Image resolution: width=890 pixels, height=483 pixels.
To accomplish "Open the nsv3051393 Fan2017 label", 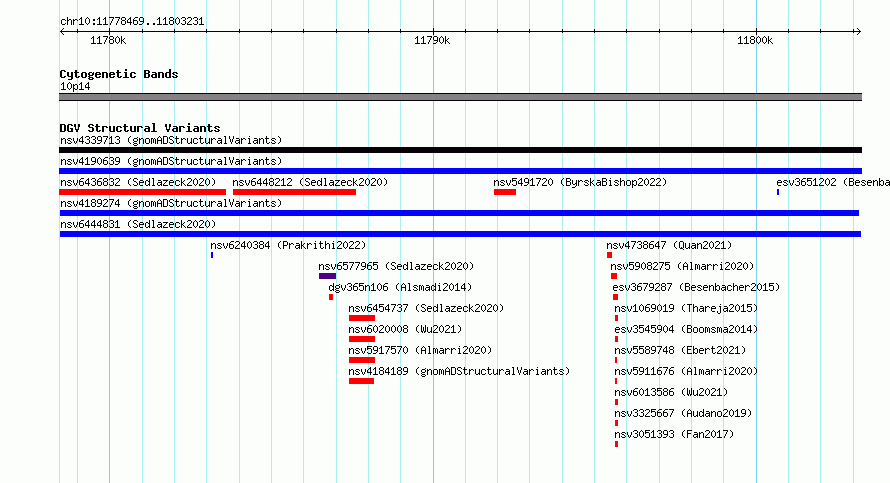I will click(x=674, y=434).
